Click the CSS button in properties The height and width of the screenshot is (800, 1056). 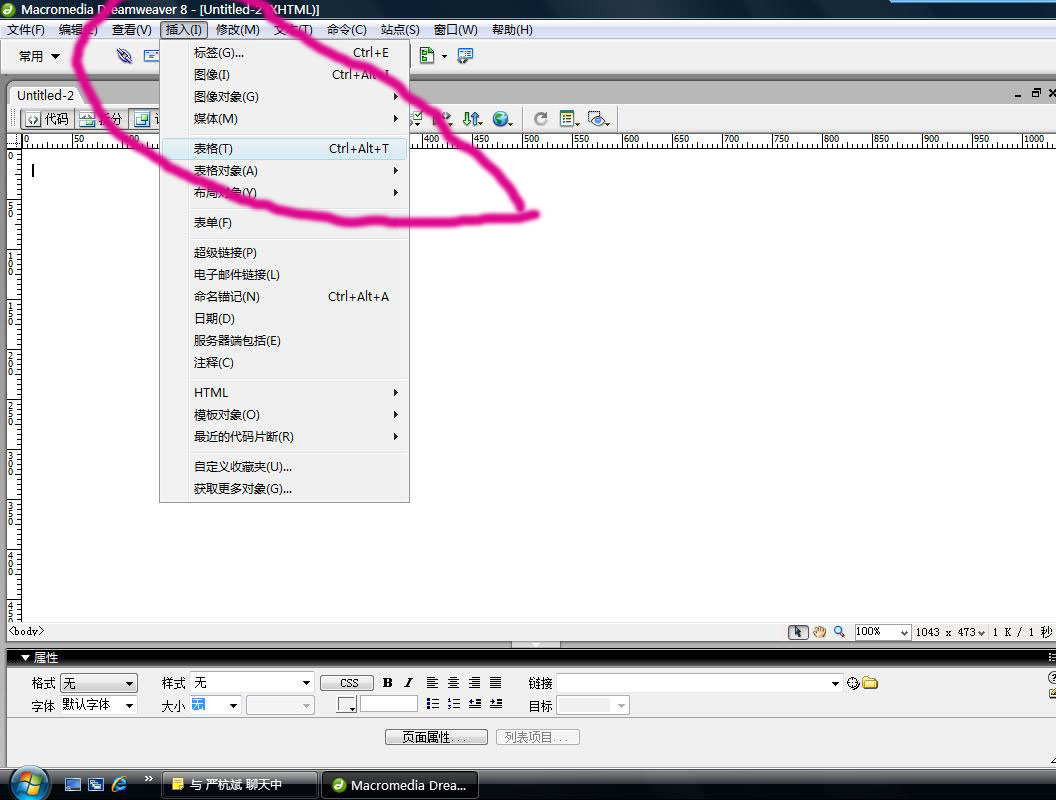click(x=347, y=683)
